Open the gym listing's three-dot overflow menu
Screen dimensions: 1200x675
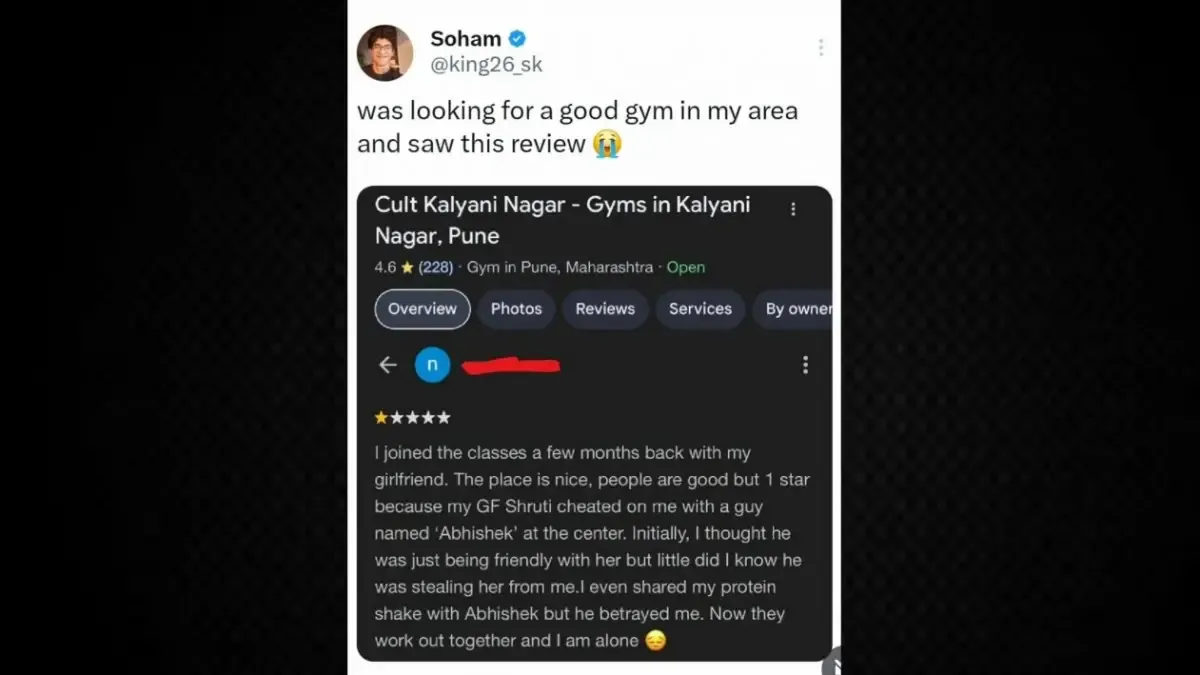click(793, 209)
